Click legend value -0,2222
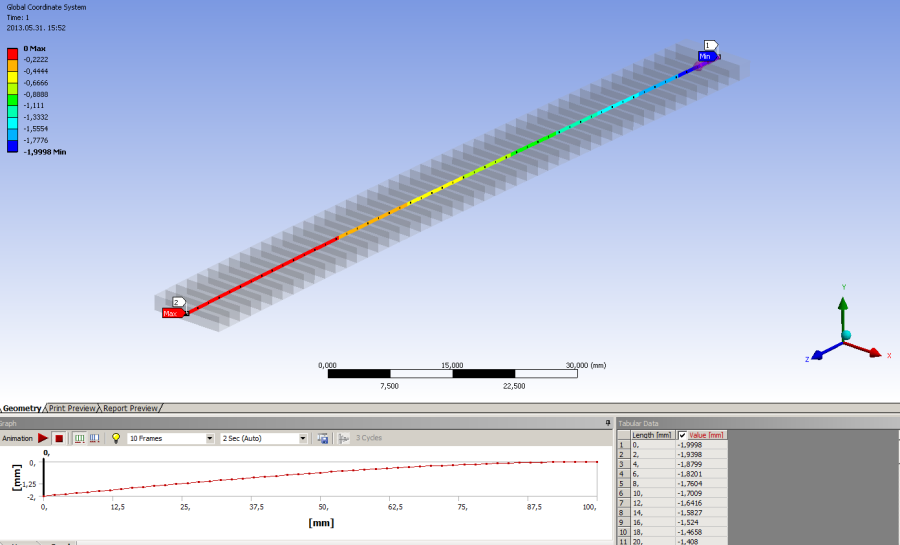This screenshot has width=900, height=545. 36,60
